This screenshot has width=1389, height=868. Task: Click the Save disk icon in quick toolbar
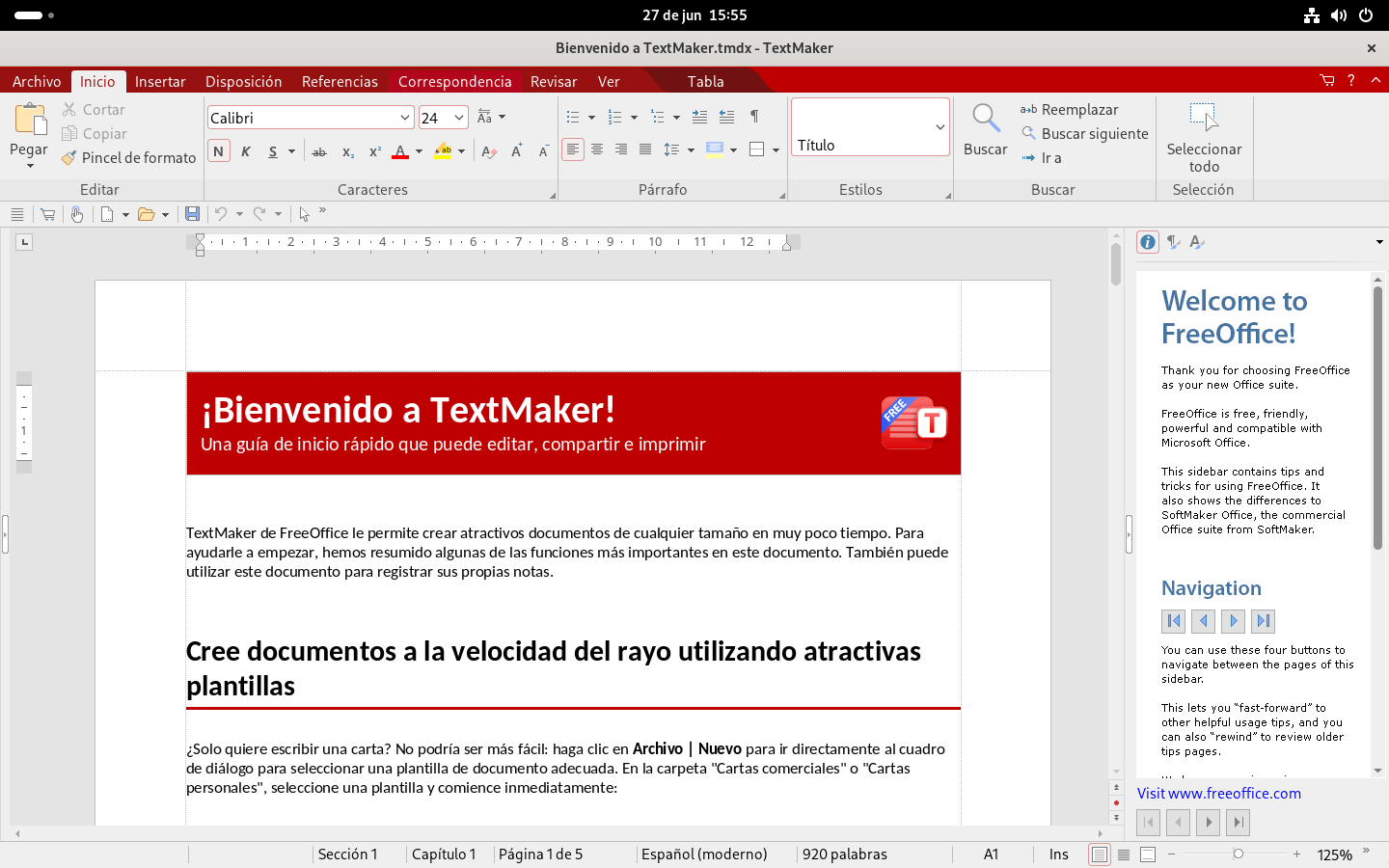[x=192, y=214]
